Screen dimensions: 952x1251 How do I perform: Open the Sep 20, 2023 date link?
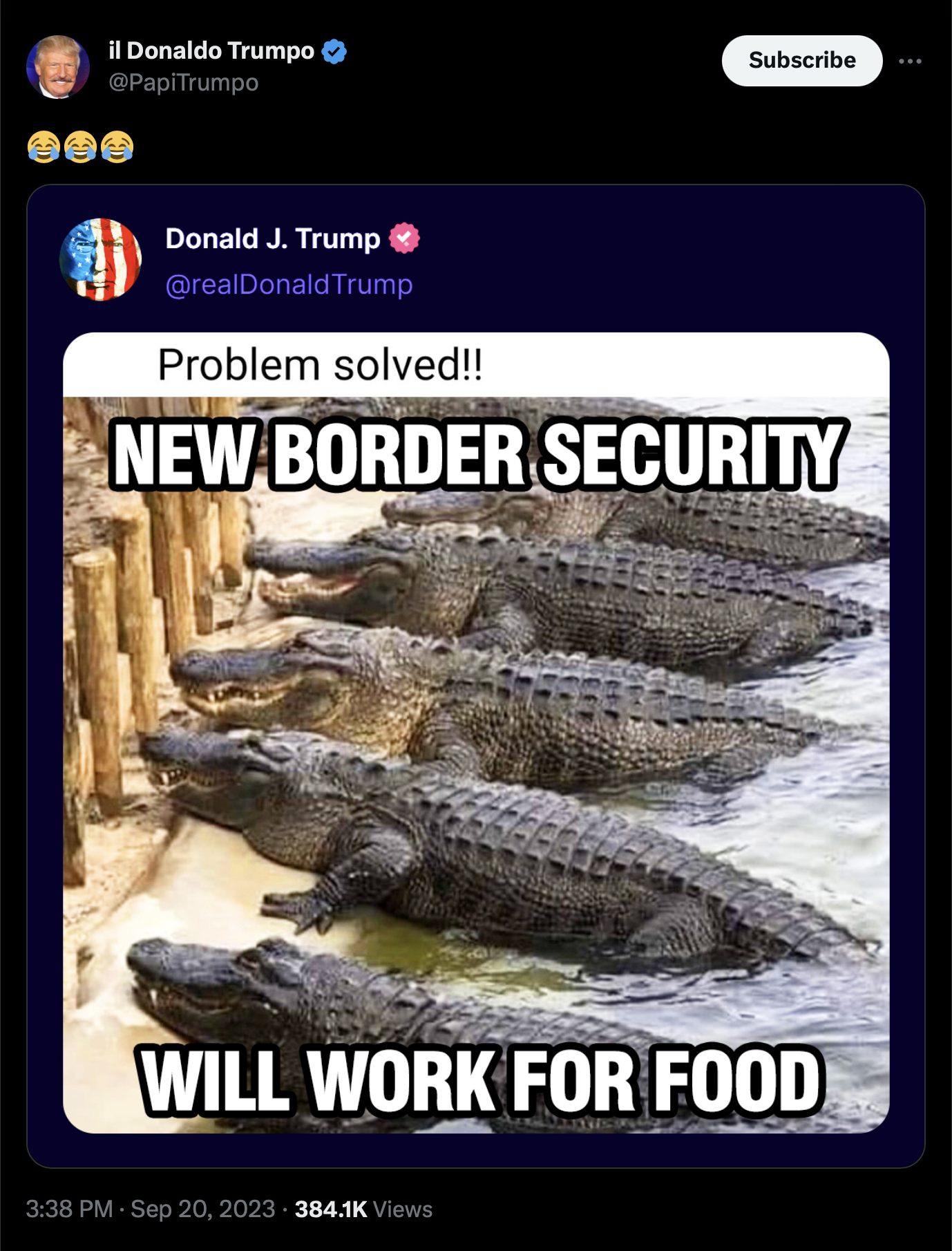203,1209
